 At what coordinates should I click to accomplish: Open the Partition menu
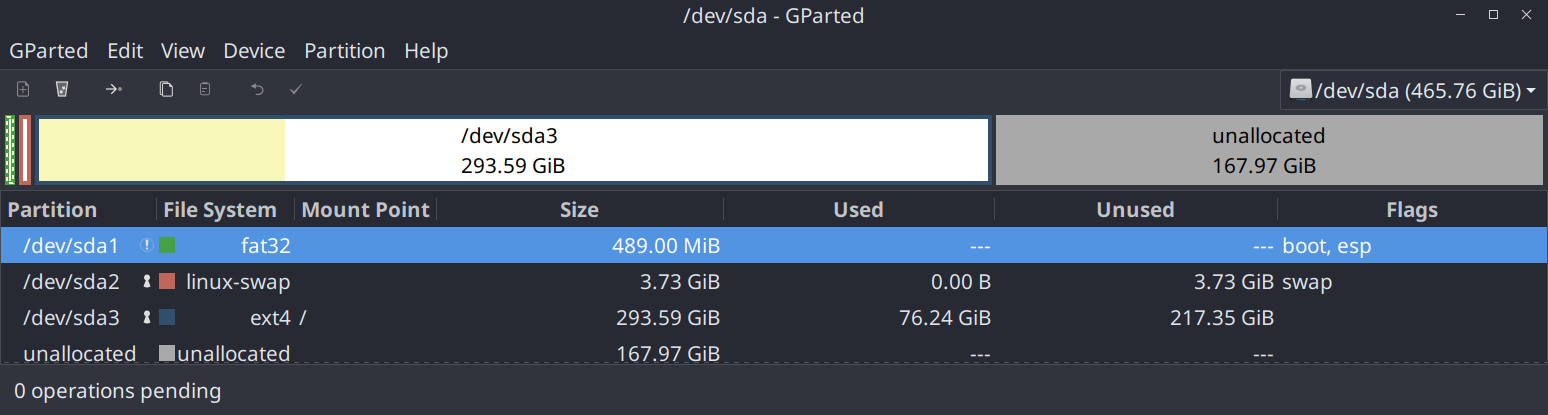coord(344,51)
